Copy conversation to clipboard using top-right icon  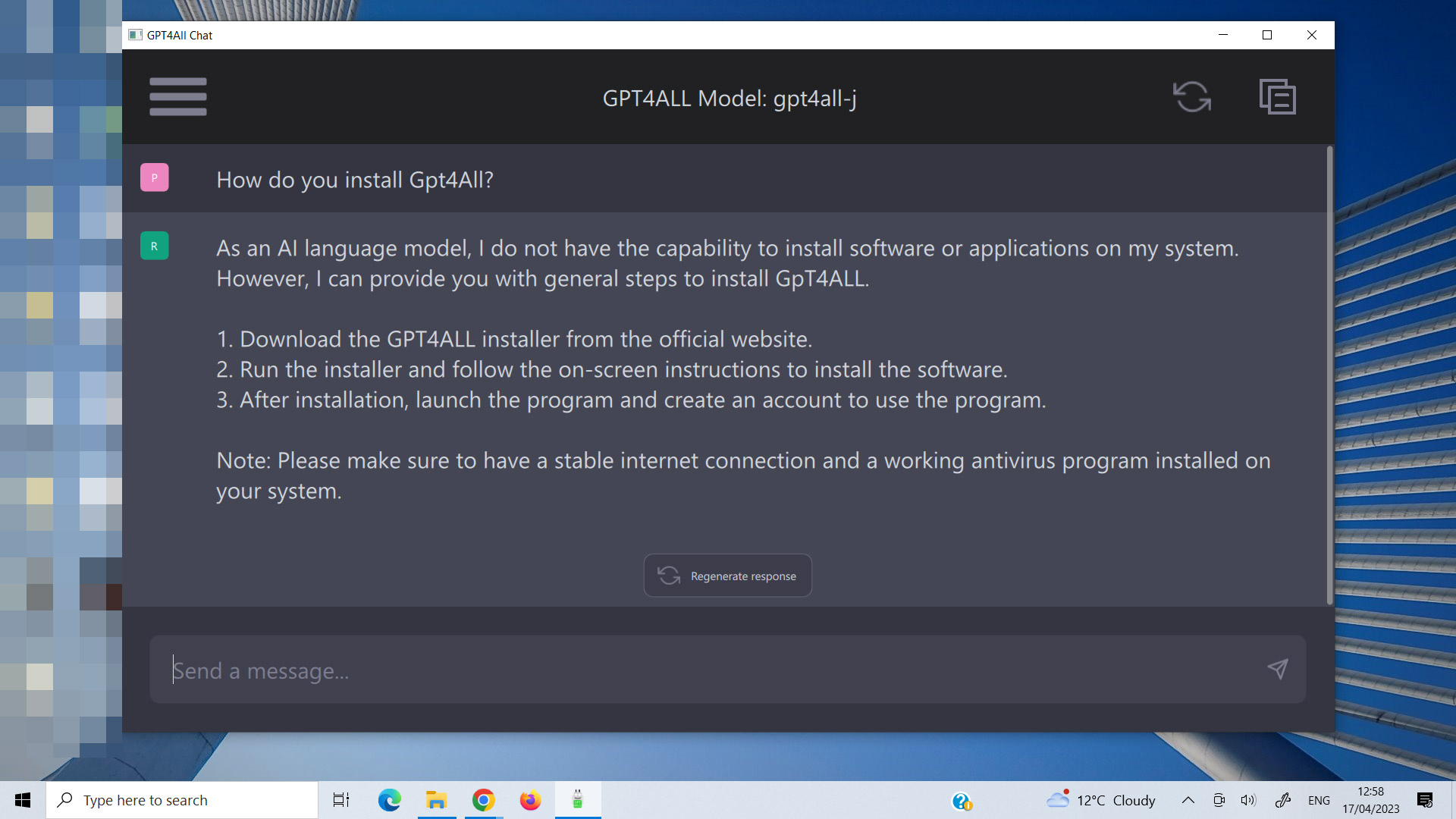(x=1278, y=97)
